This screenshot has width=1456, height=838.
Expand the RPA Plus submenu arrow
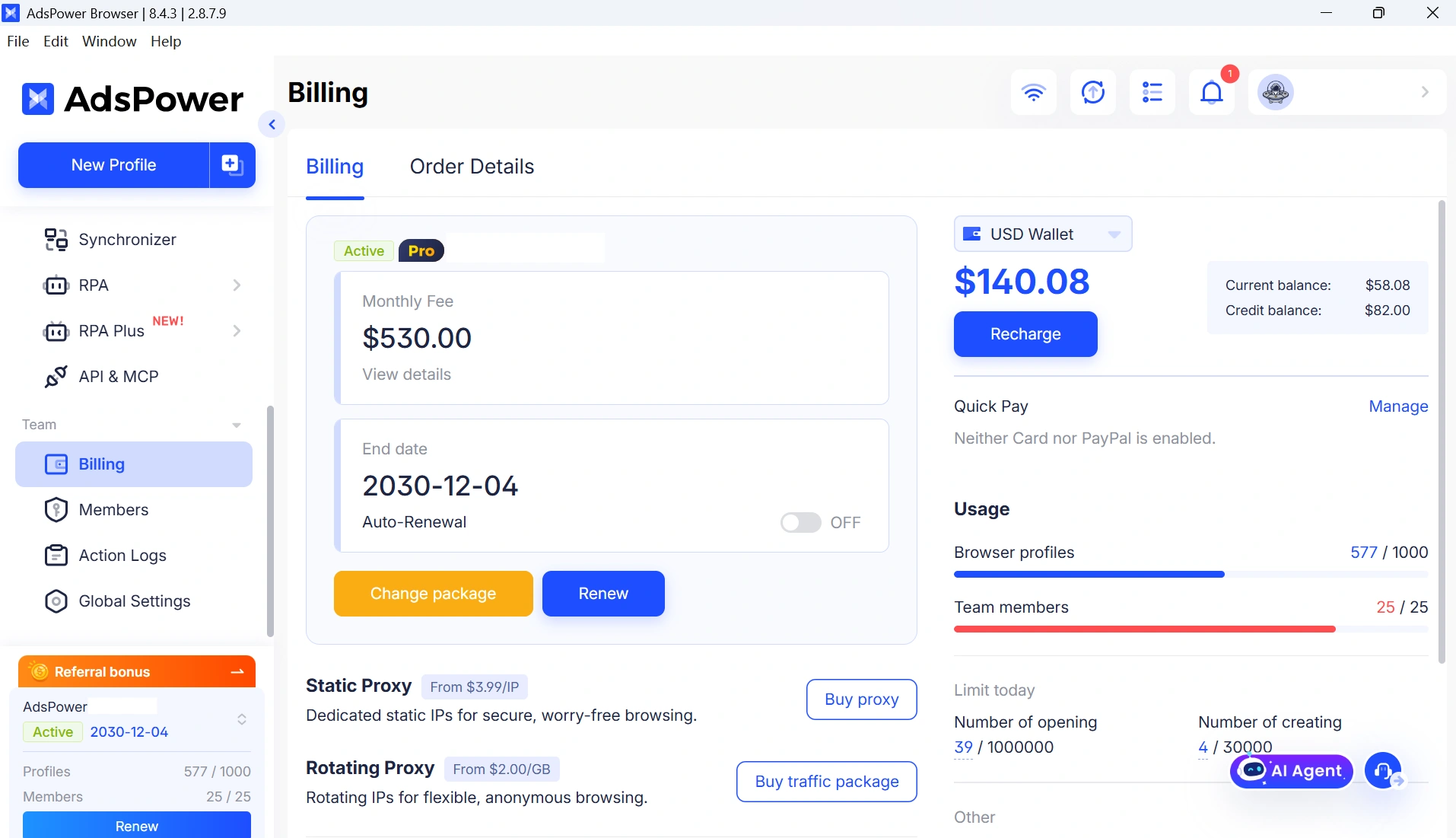click(x=237, y=331)
